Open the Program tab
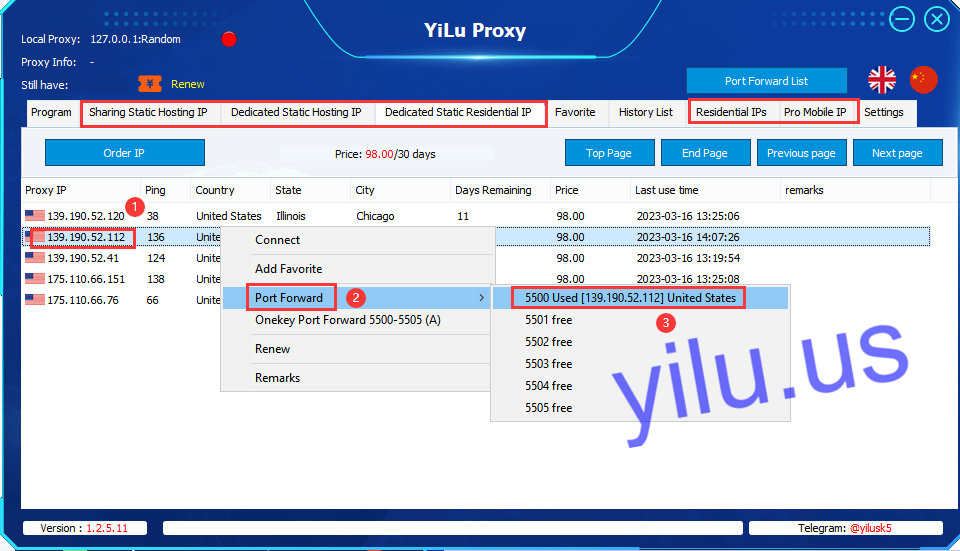Screen dimensions: 960x551 pyautogui.click(x=51, y=113)
